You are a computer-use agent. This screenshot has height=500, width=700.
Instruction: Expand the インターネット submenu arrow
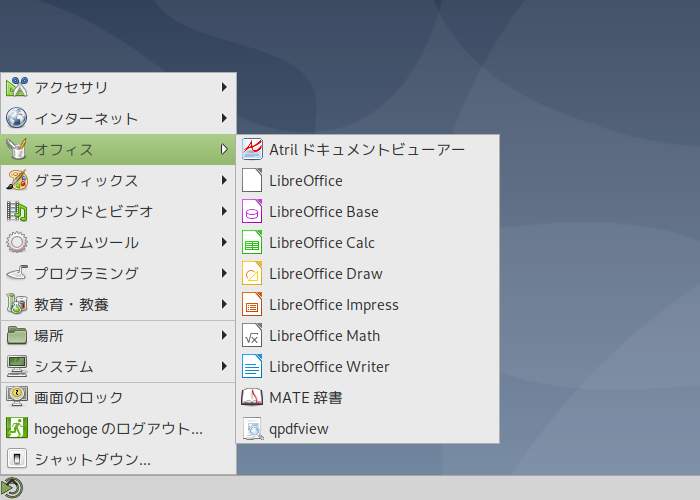coord(224,118)
